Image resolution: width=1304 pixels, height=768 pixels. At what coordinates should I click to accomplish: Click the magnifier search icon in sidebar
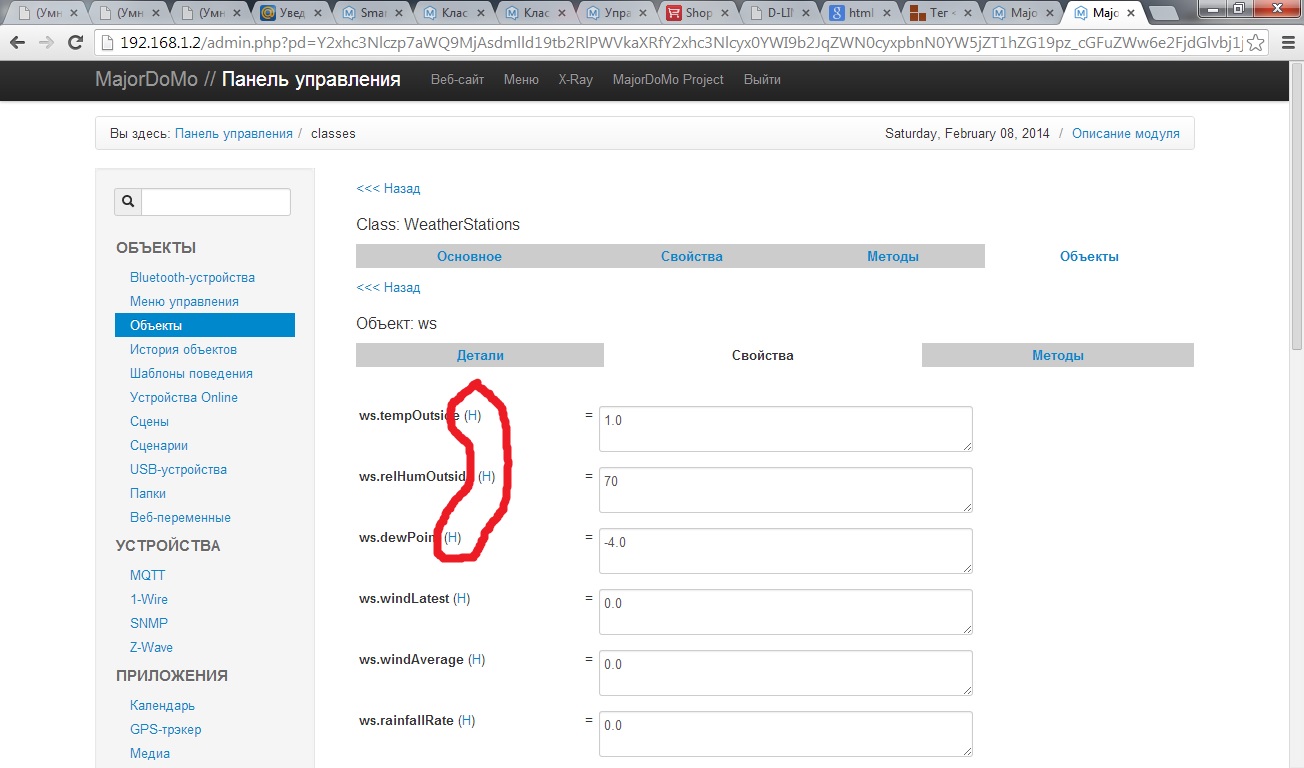[128, 202]
